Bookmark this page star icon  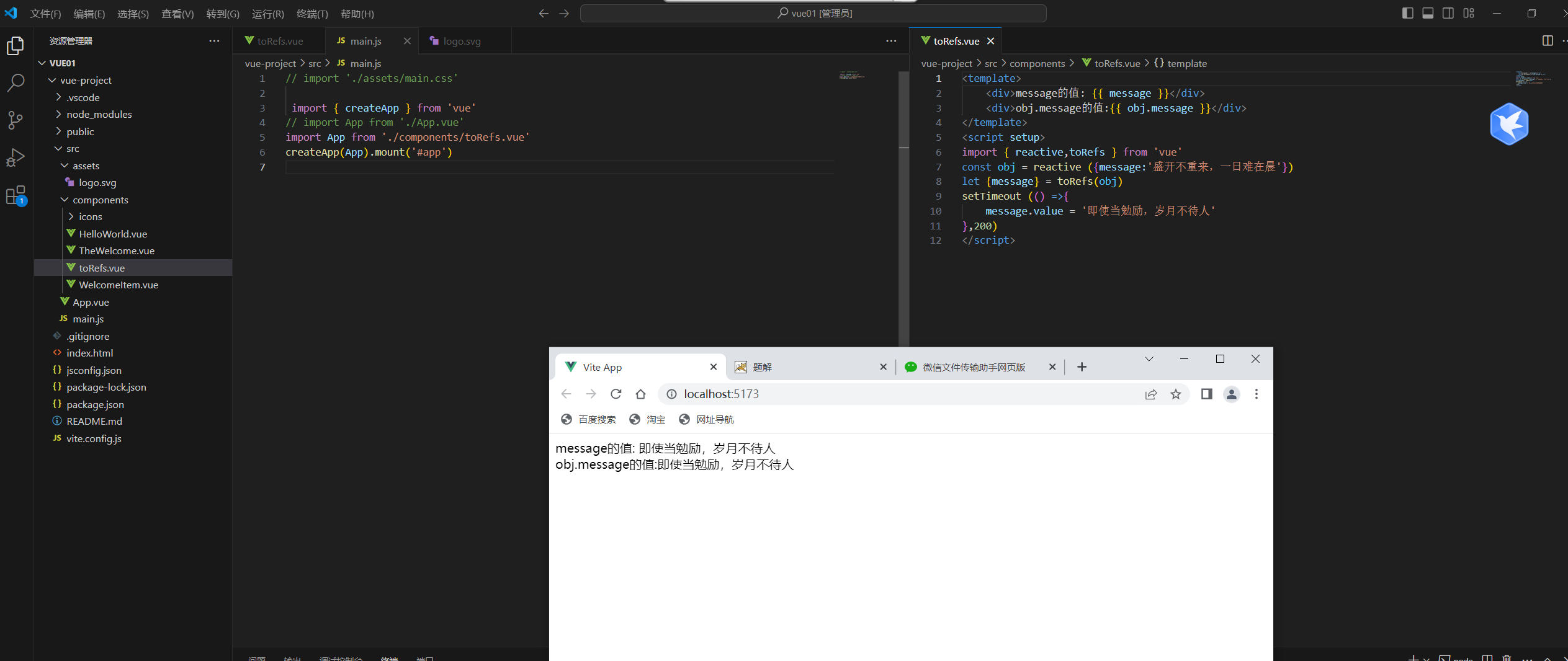point(1176,394)
